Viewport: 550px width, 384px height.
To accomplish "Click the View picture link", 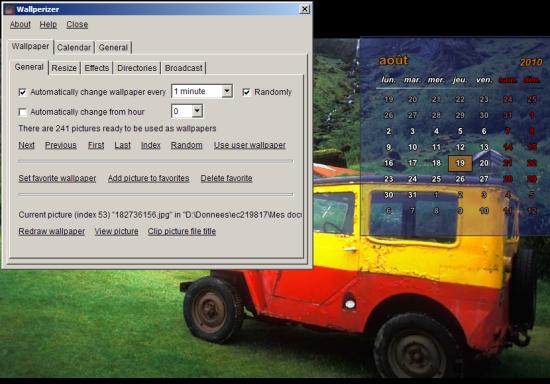I will (116, 231).
